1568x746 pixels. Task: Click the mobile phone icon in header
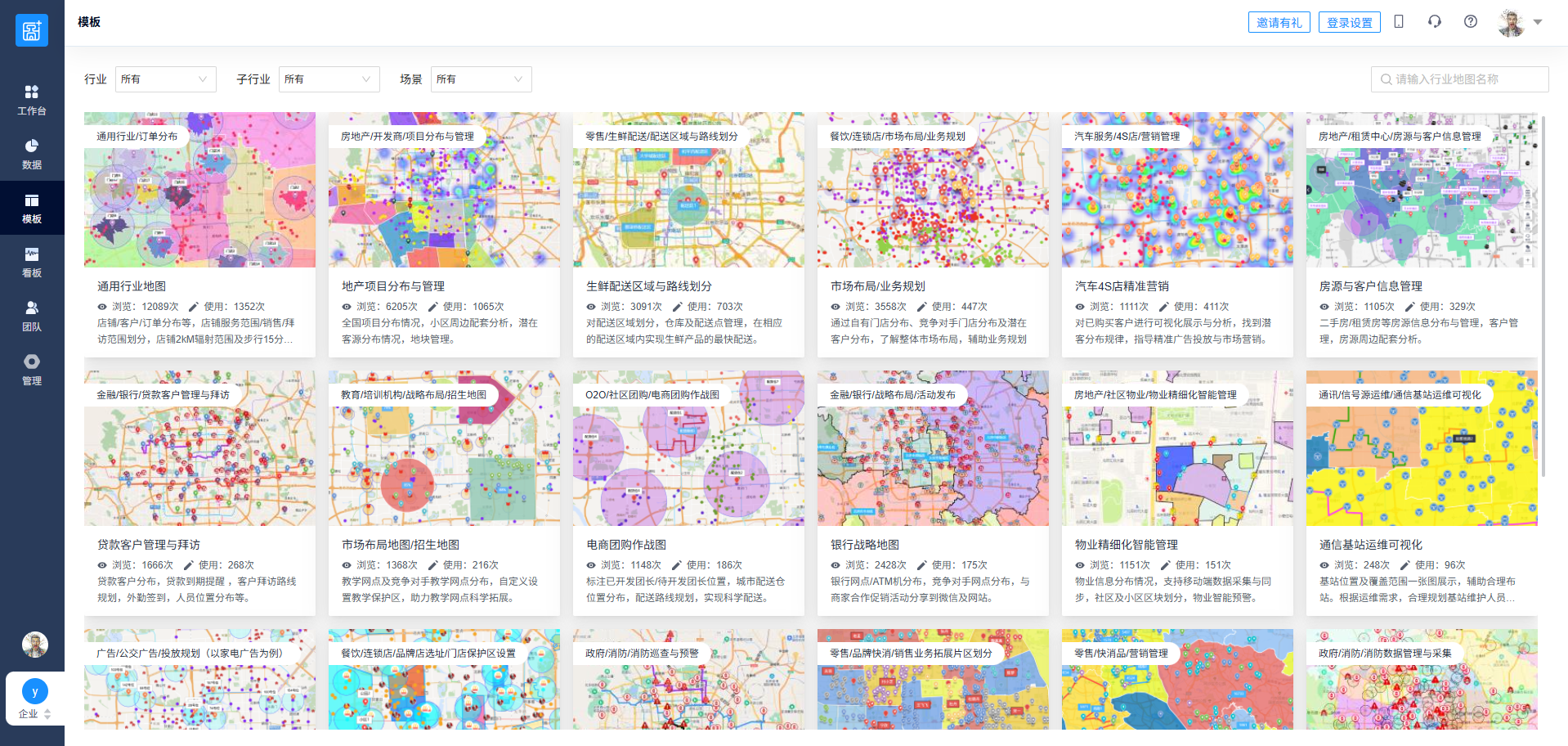(x=1399, y=22)
